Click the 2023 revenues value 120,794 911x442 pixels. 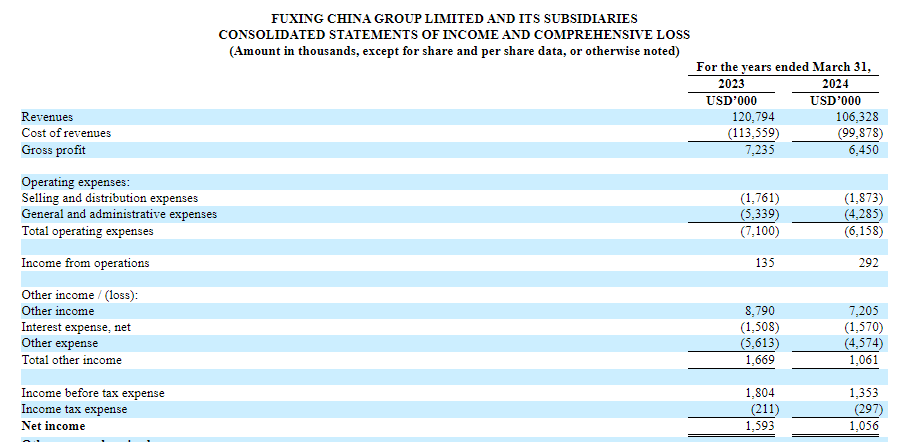coord(753,117)
